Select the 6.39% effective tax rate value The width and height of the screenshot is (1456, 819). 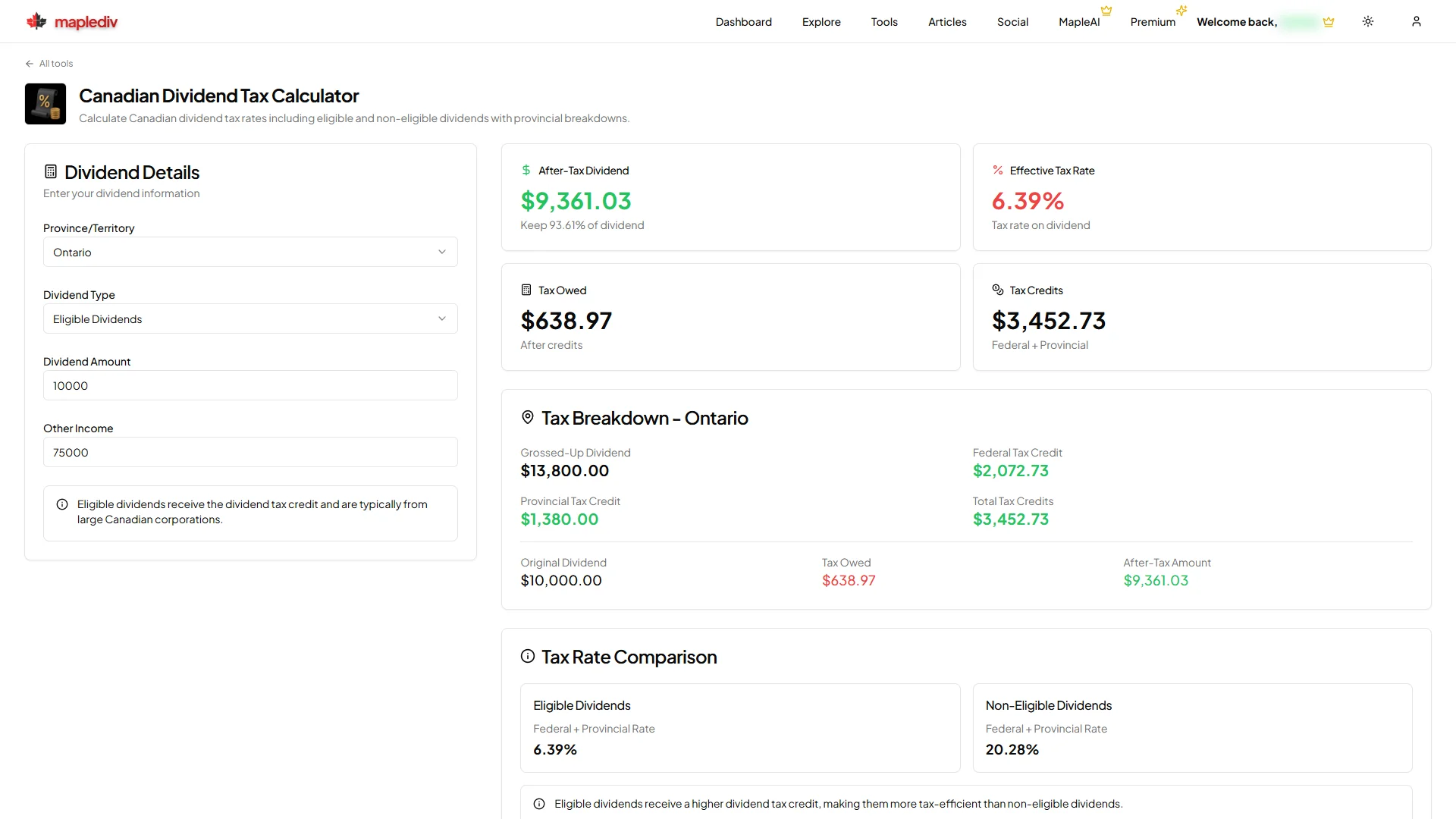click(1028, 201)
